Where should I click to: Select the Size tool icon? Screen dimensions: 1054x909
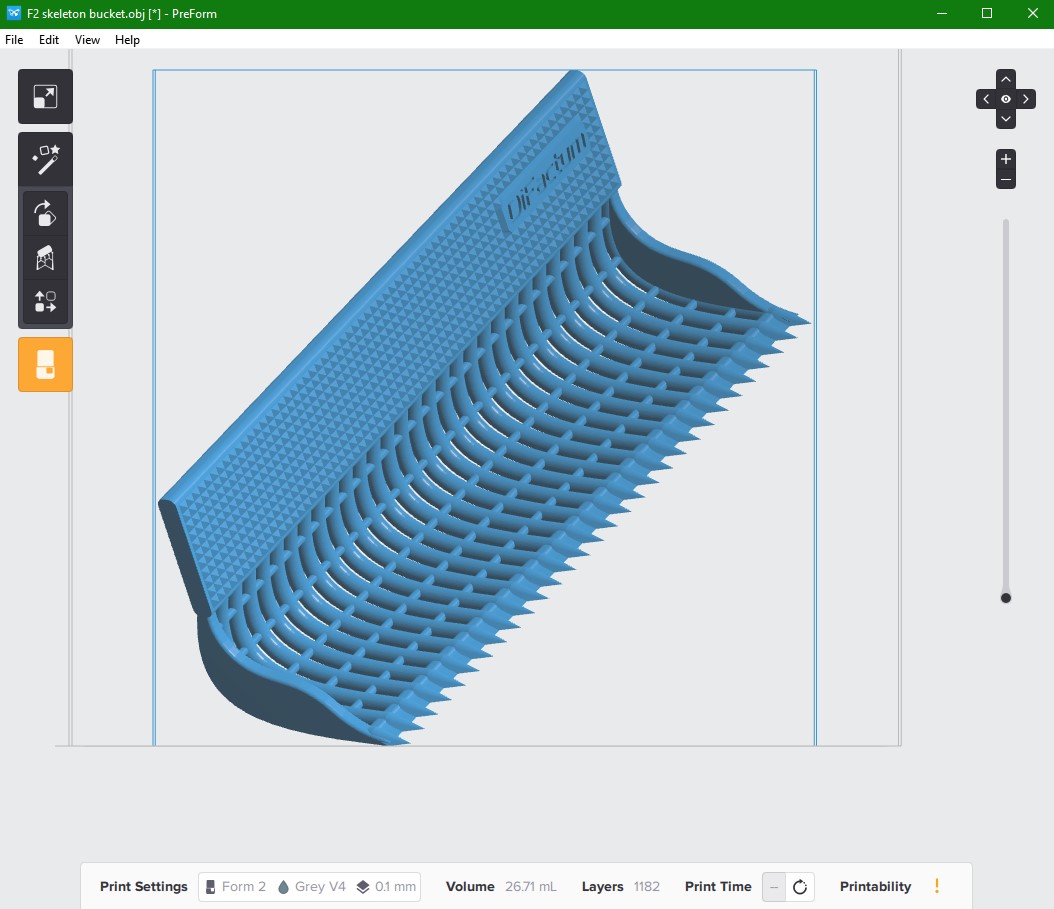tap(45, 96)
